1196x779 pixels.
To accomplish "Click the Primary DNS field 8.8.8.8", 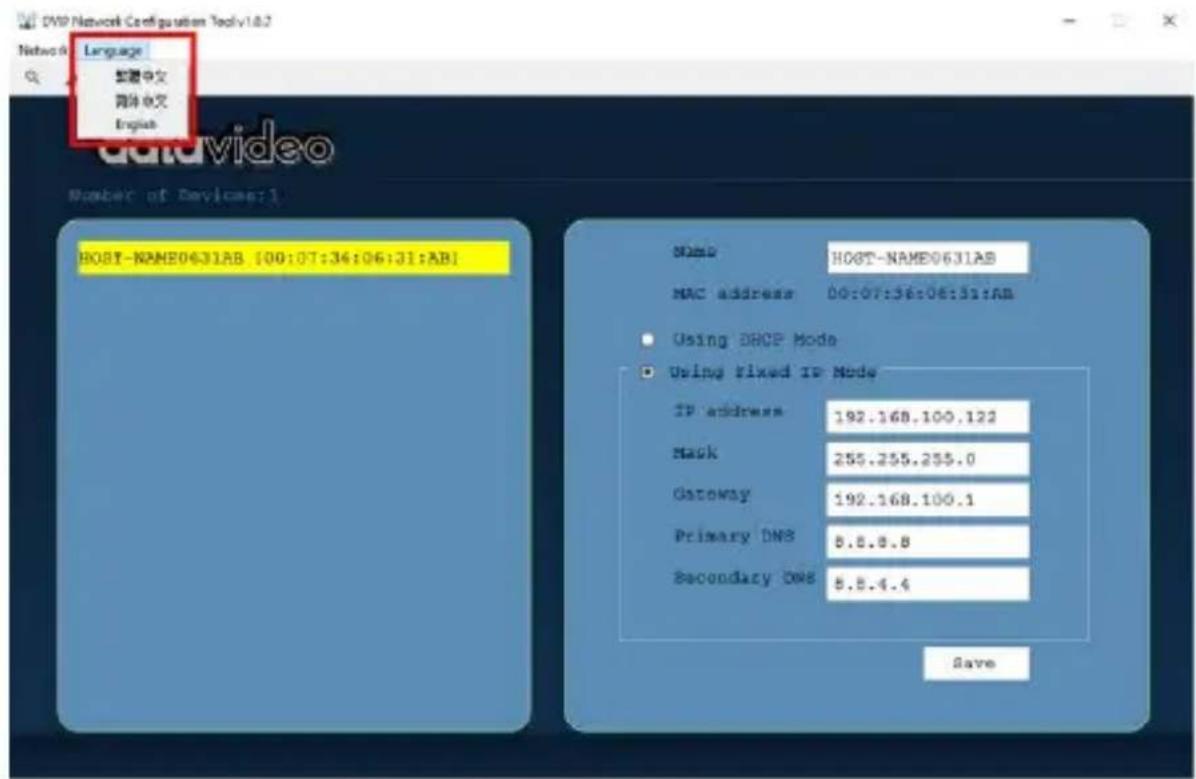I will (x=928, y=542).
